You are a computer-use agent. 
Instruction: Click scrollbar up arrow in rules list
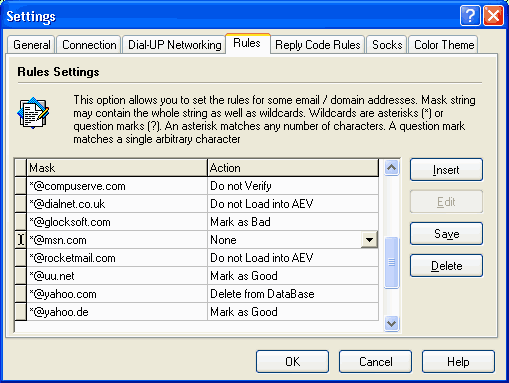point(392,167)
